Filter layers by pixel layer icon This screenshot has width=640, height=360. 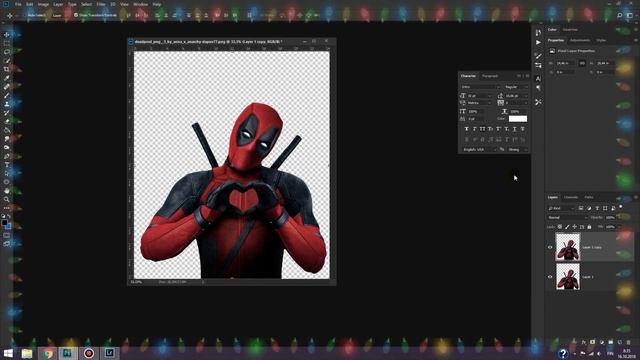(581, 209)
